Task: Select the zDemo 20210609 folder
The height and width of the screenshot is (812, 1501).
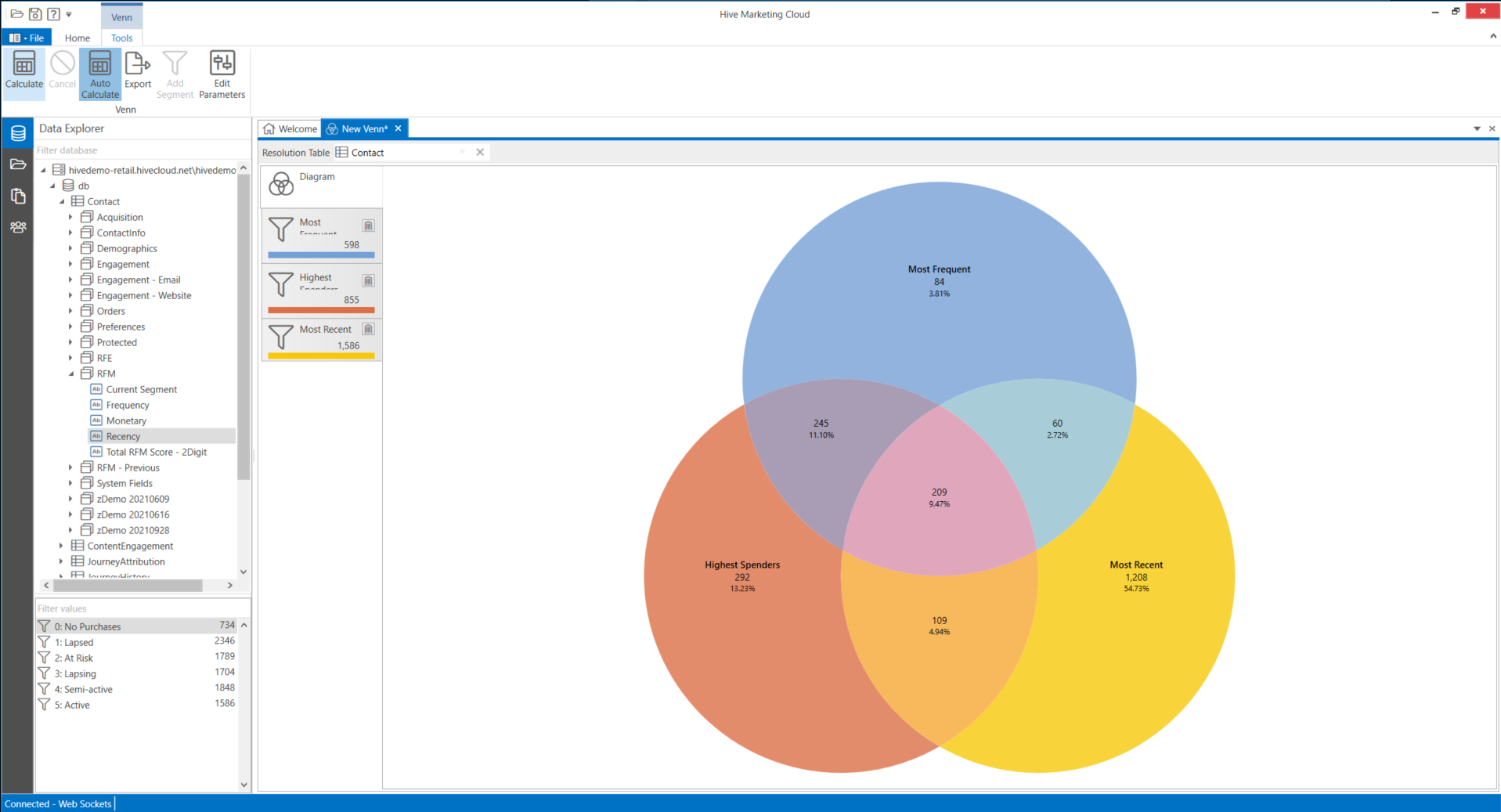Action: (133, 499)
